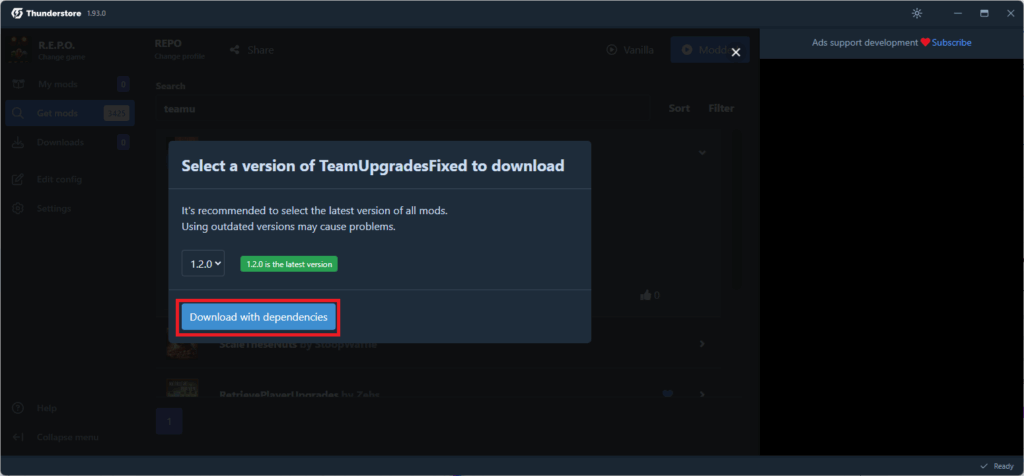Image resolution: width=1024 pixels, height=476 pixels.
Task: Open Edit config in sidebar
Action: [x=70, y=179]
